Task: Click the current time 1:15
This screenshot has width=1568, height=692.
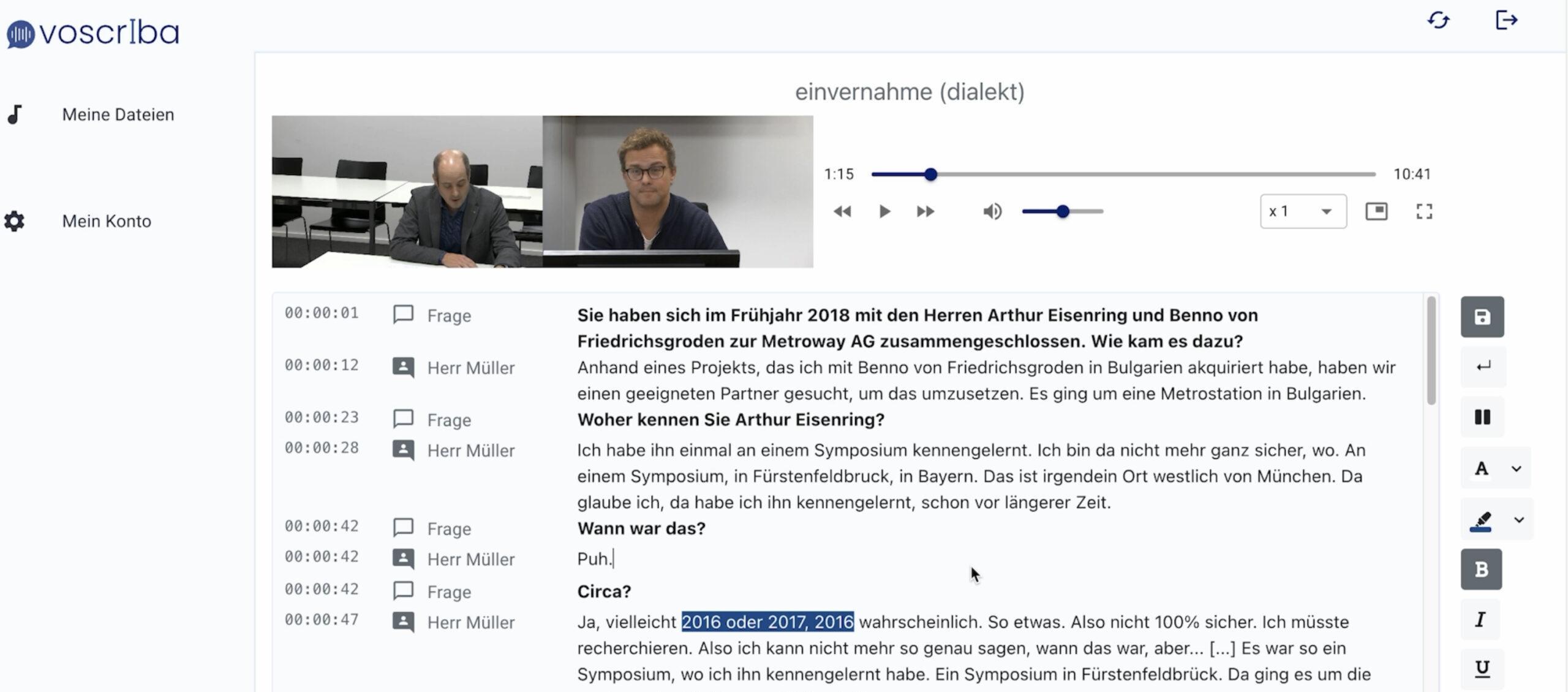Action: [839, 175]
